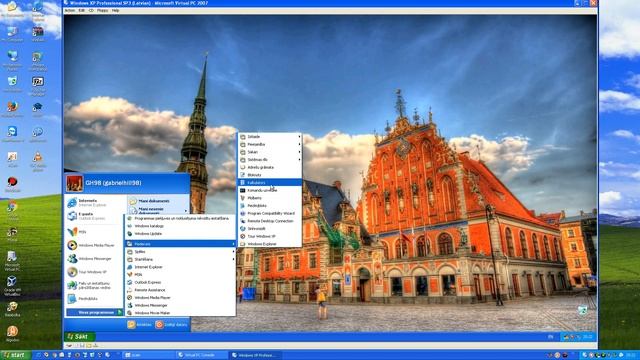This screenshot has height=360, width=640.
Task: Select My Documents host desktop icon
Action: pyautogui.click(x=12, y=10)
